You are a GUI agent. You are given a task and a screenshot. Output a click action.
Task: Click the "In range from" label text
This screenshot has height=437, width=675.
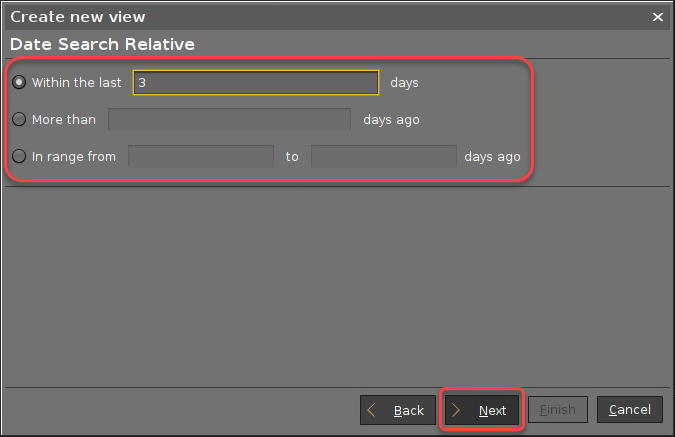[74, 157]
